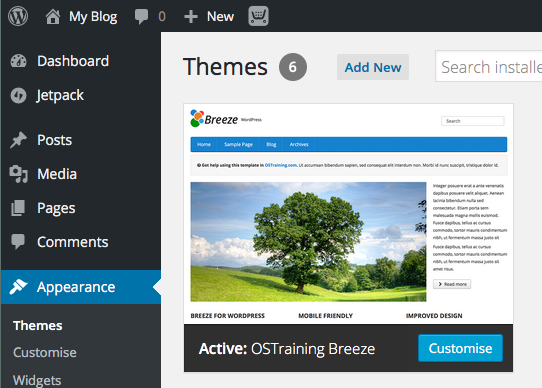Click the Appearance paintbrush icon
This screenshot has height=388, width=542.
tap(18, 287)
